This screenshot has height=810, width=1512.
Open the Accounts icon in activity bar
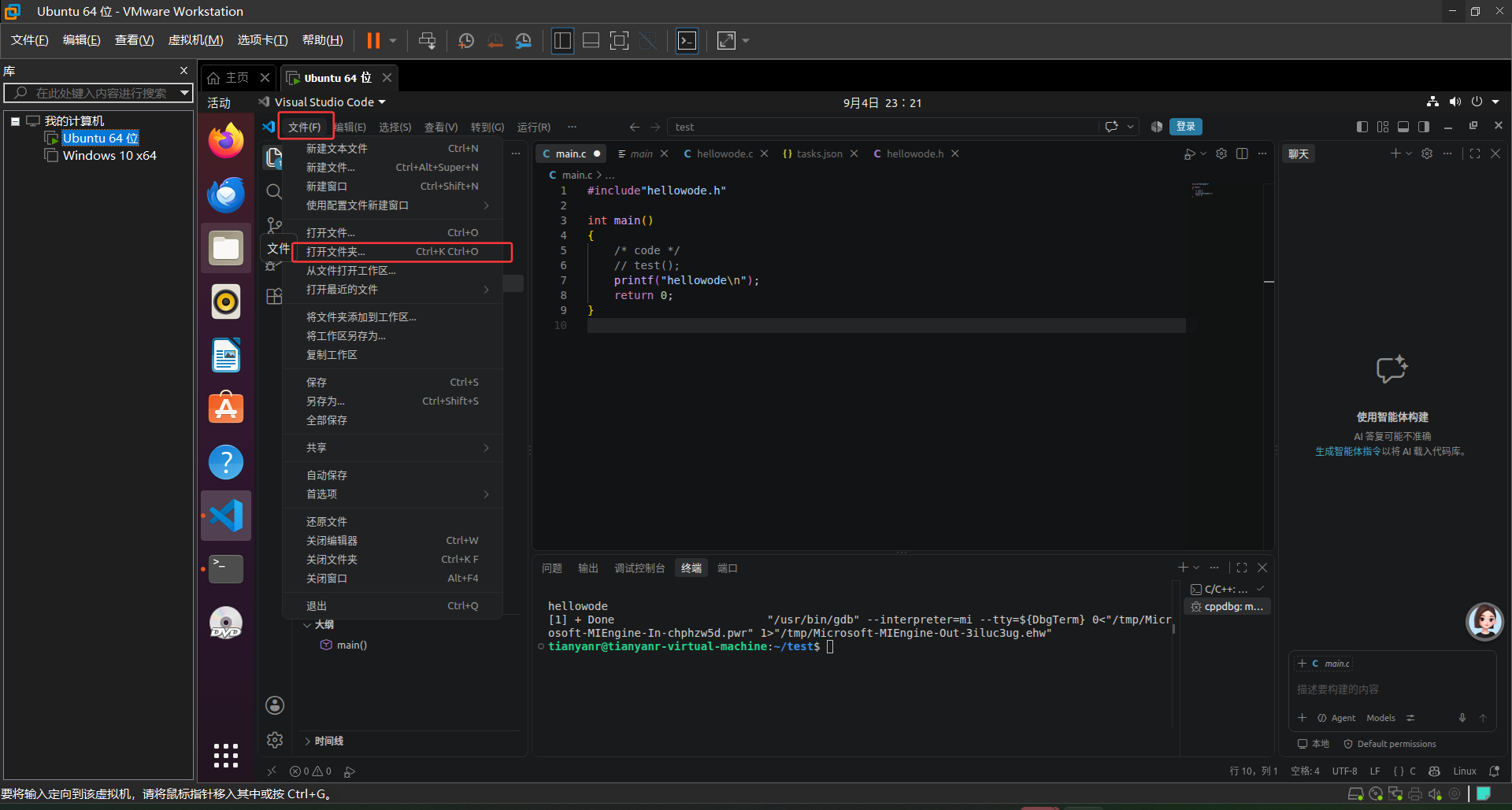(275, 705)
